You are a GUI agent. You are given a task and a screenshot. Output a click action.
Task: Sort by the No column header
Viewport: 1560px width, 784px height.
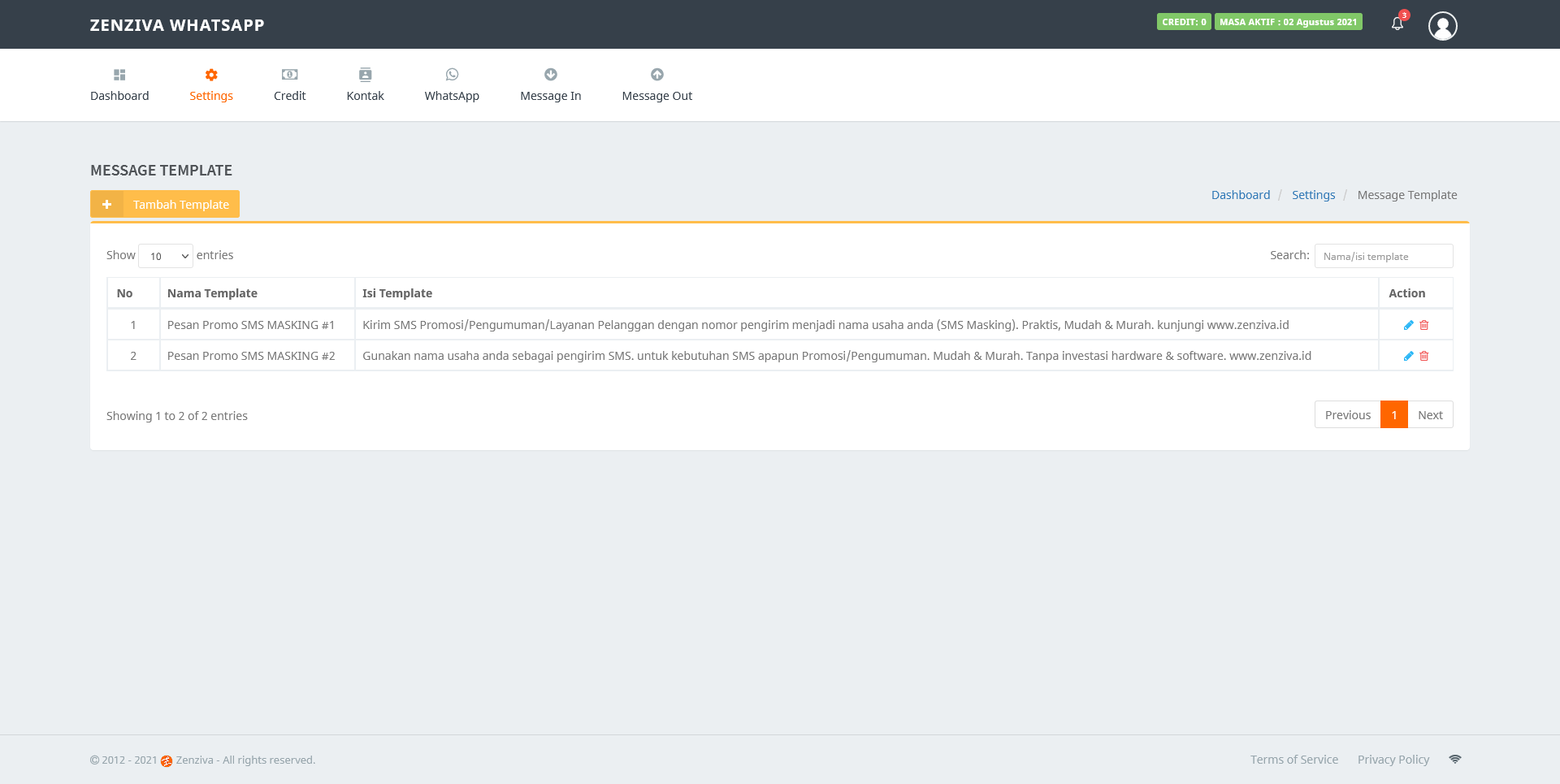click(x=133, y=293)
